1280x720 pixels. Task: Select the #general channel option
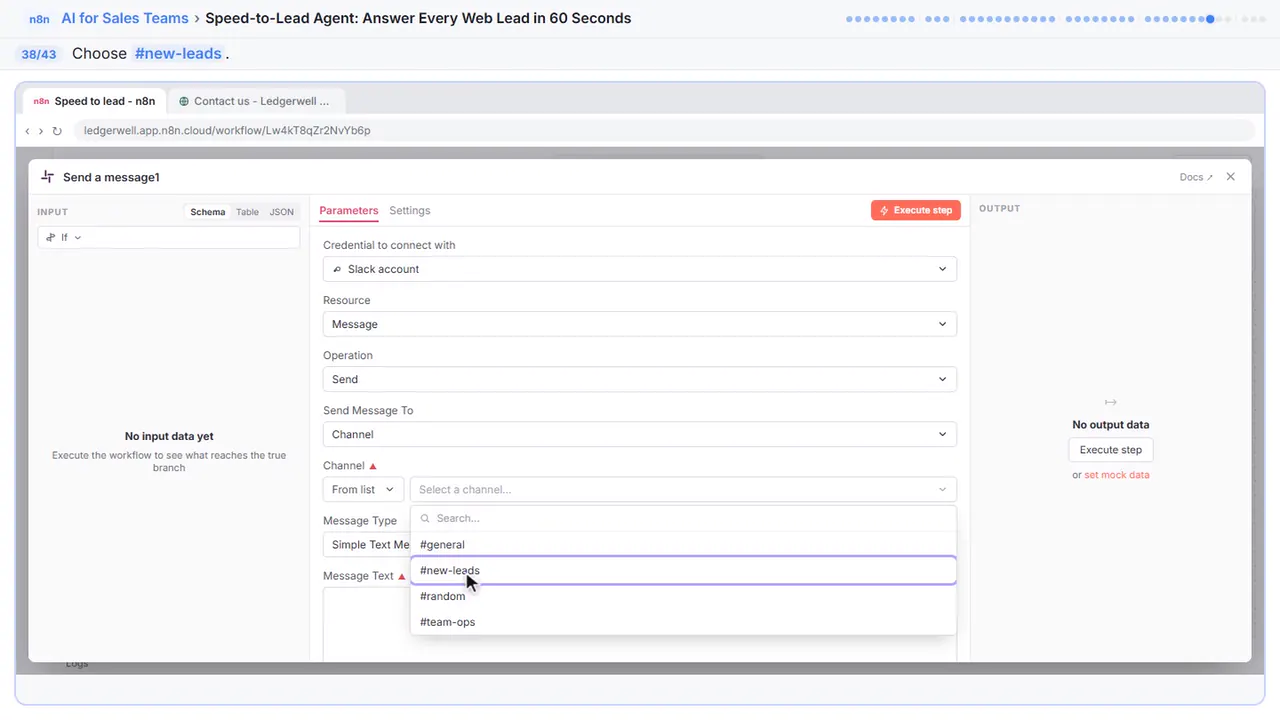coord(683,544)
